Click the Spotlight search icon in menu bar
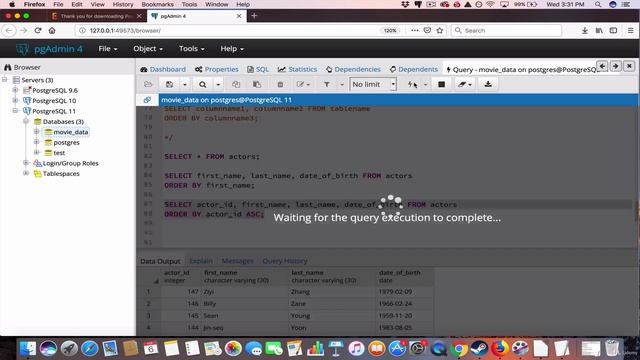Viewport: 640px width, 360px height. (x=598, y=4)
